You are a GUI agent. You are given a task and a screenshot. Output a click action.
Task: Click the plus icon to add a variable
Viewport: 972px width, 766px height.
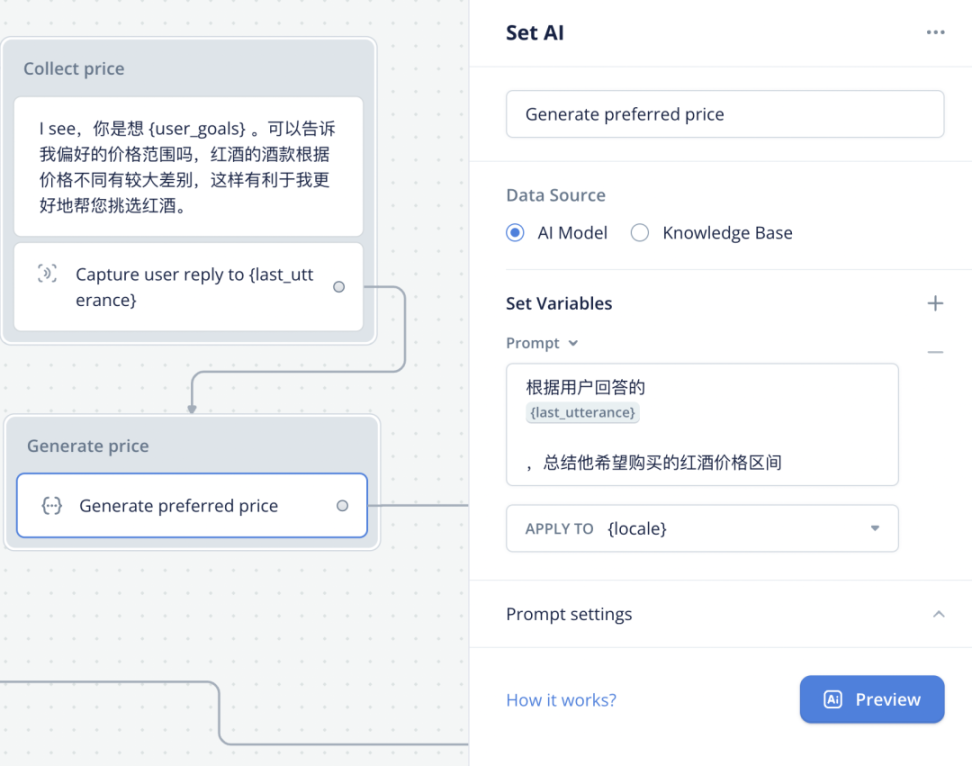pyautogui.click(x=935, y=303)
